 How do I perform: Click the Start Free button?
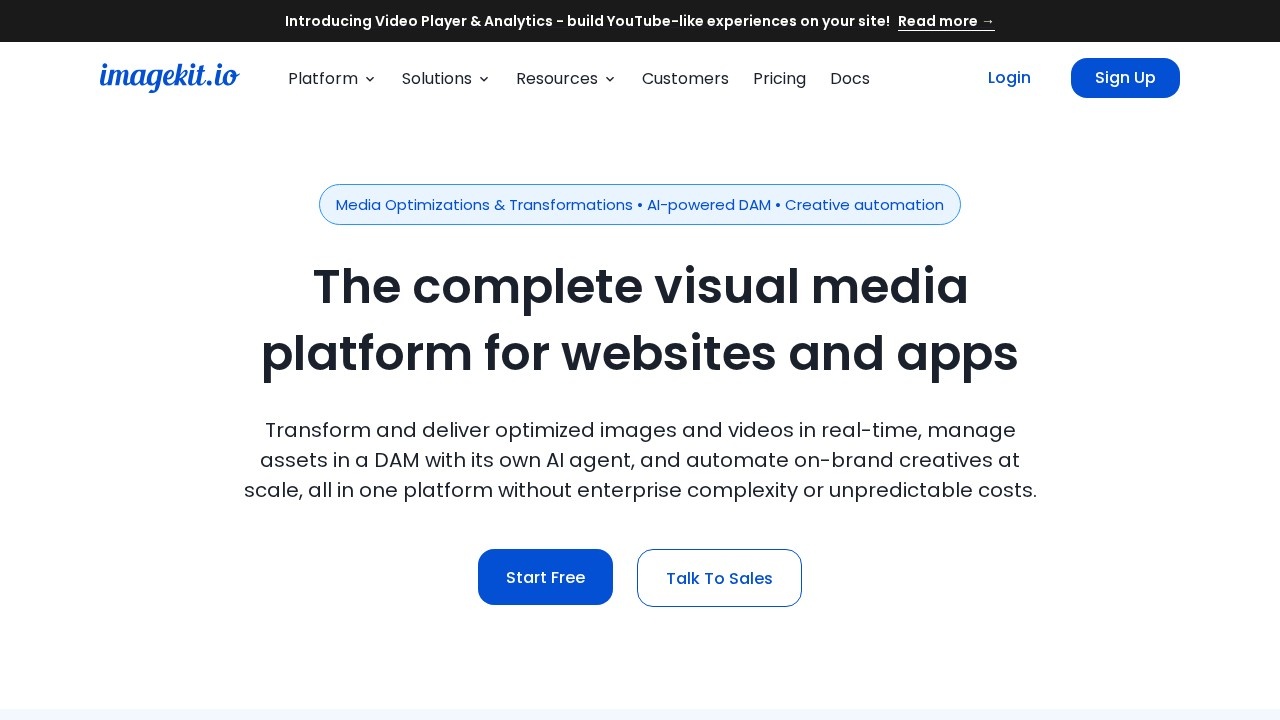tap(545, 577)
